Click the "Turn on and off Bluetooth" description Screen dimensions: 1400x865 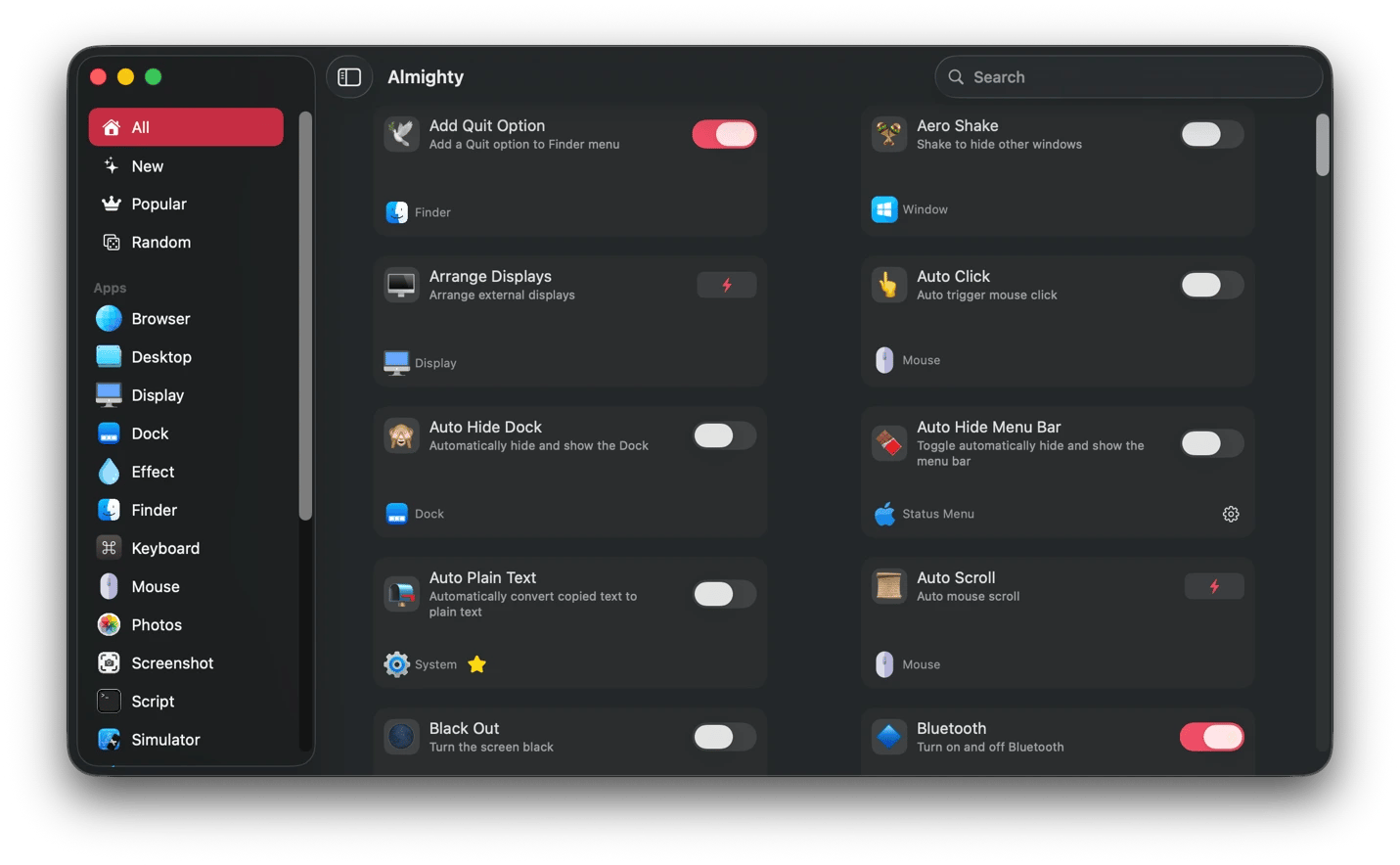pyautogui.click(x=990, y=747)
